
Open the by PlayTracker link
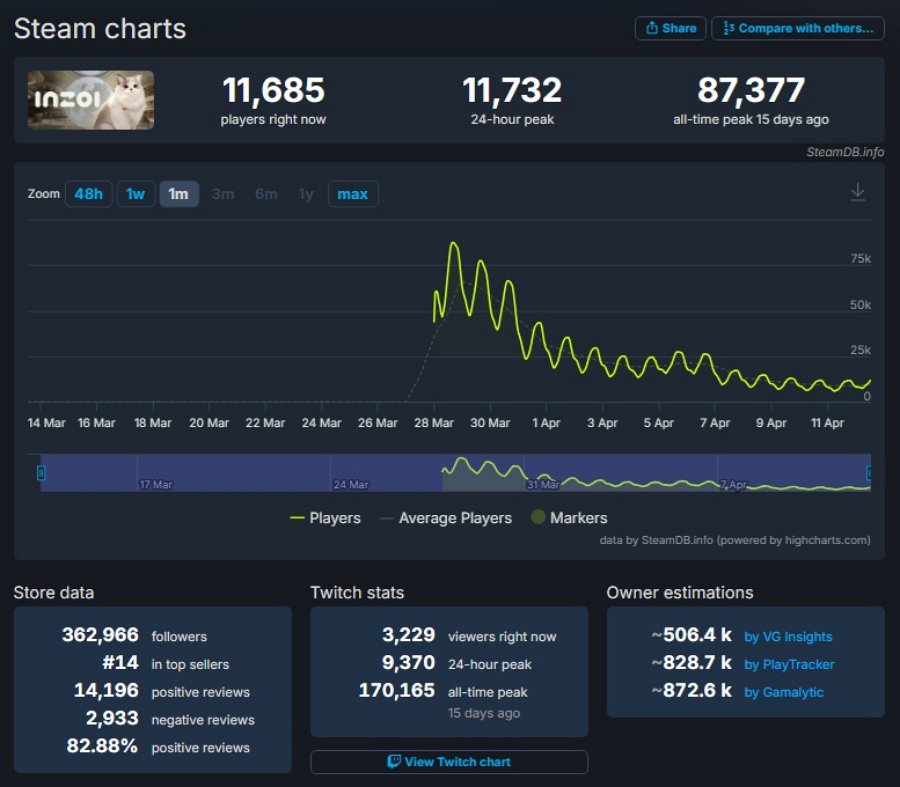(x=789, y=664)
